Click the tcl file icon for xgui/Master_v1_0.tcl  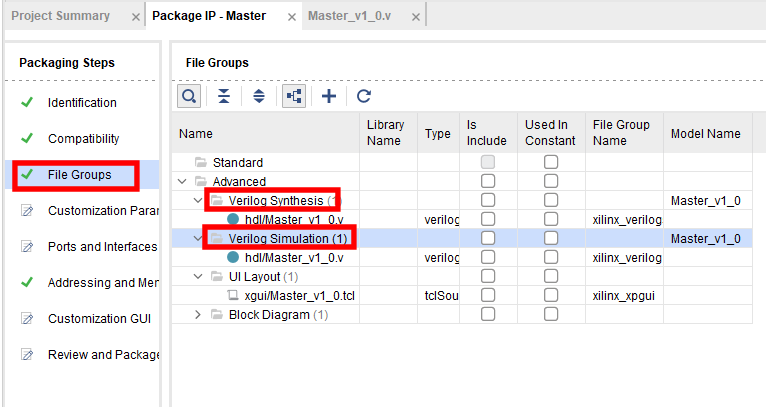click(233, 296)
